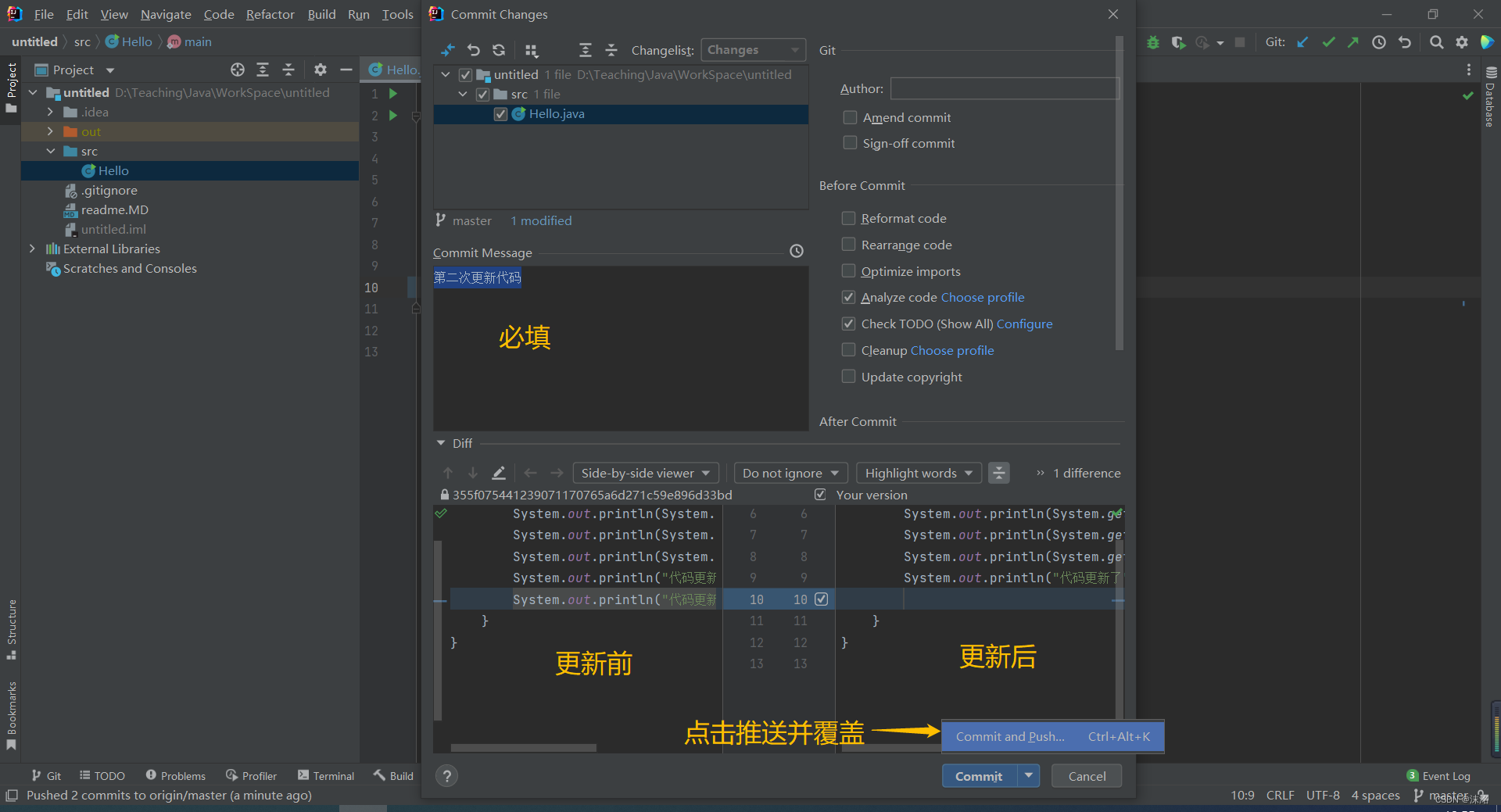Hide Project panel with minus icon
This screenshot has width=1501, height=812.
(x=346, y=70)
